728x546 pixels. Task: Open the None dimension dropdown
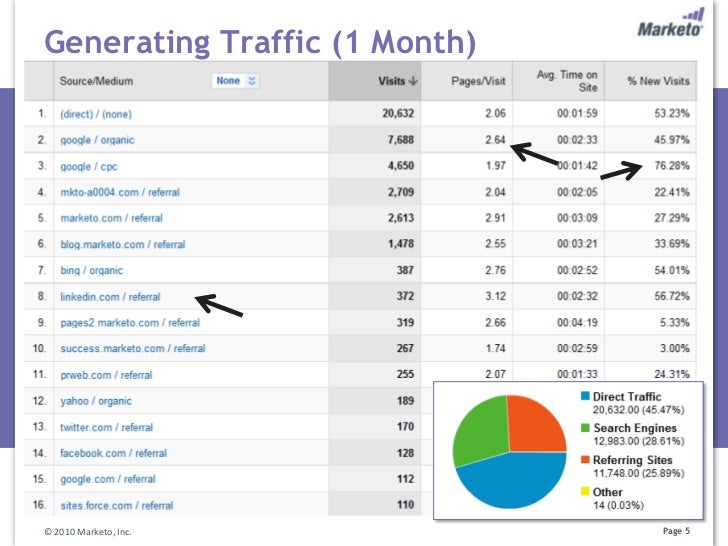coord(236,81)
